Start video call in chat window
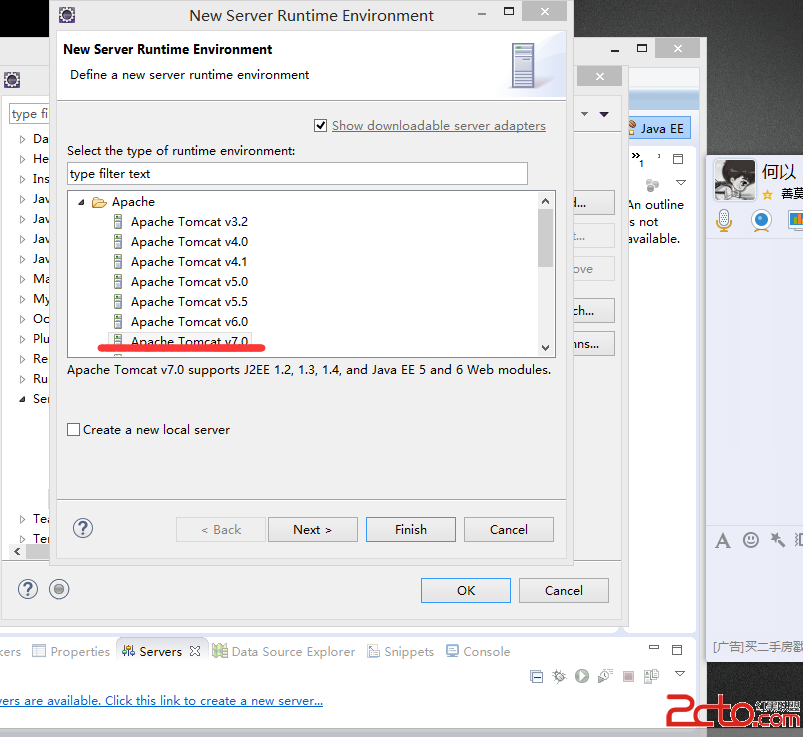This screenshot has height=737, width=803. pyautogui.click(x=762, y=221)
